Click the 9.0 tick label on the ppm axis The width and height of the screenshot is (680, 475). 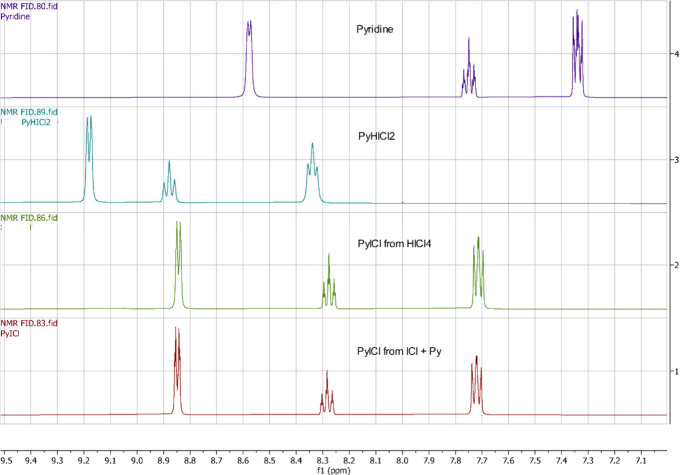(x=137, y=460)
